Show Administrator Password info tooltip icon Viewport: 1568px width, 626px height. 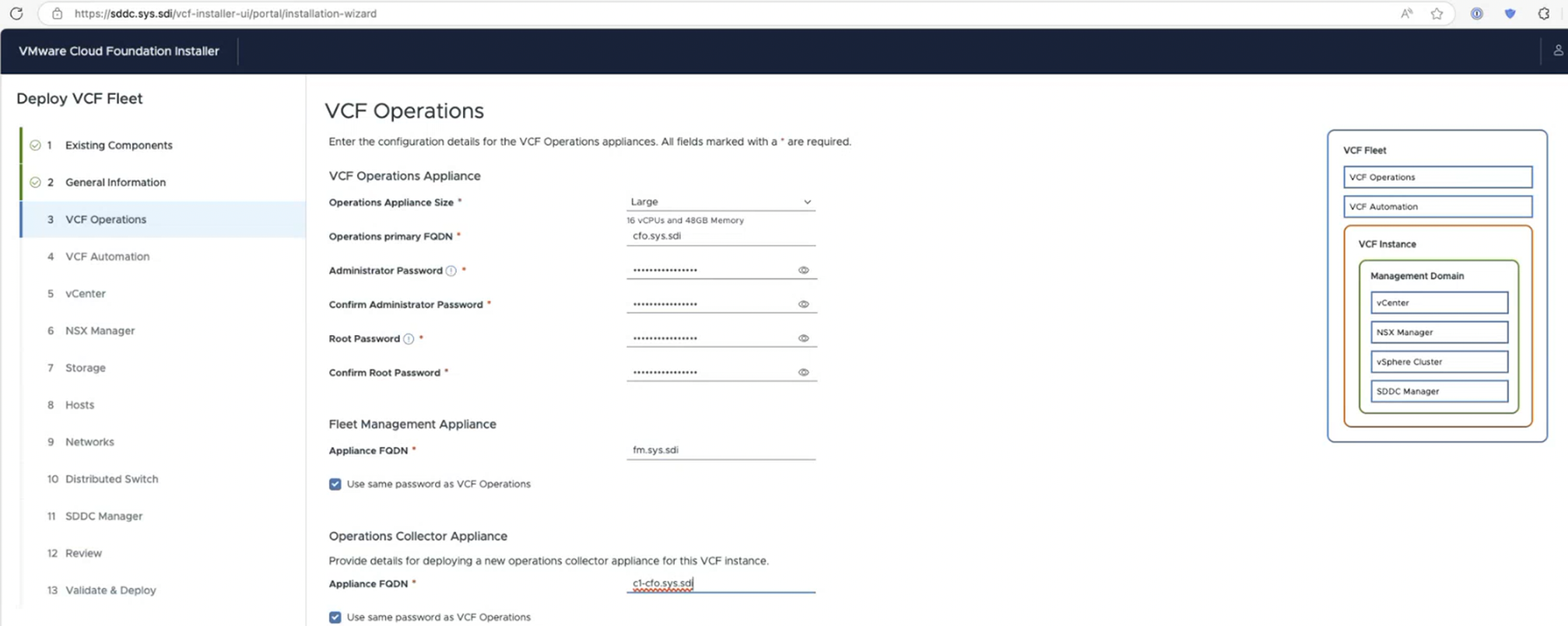(451, 271)
